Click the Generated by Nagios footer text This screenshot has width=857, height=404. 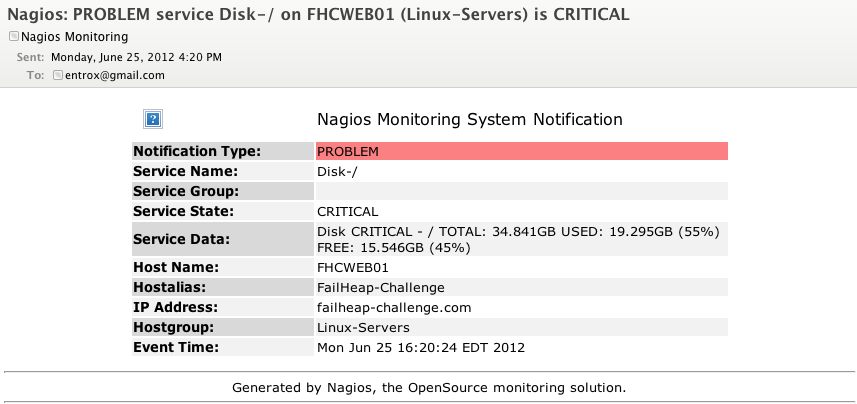[x=429, y=388]
